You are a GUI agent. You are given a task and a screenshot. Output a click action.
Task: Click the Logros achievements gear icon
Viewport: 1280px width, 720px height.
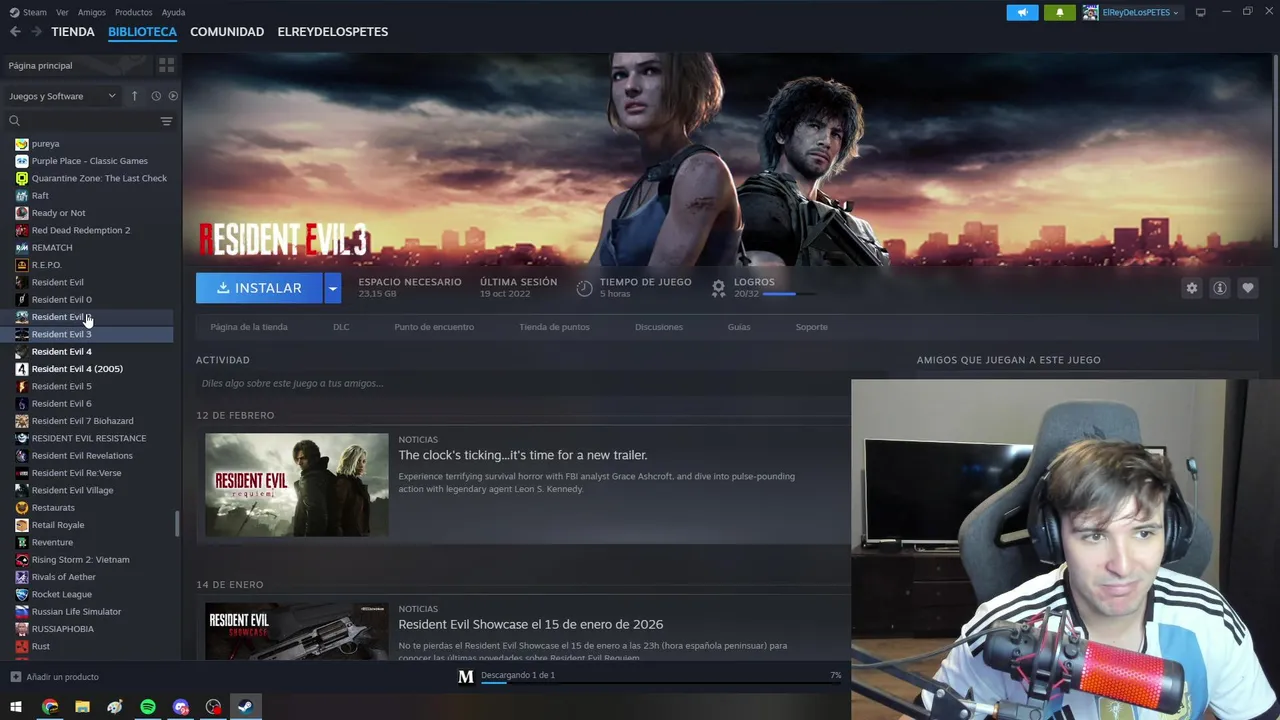tap(718, 288)
